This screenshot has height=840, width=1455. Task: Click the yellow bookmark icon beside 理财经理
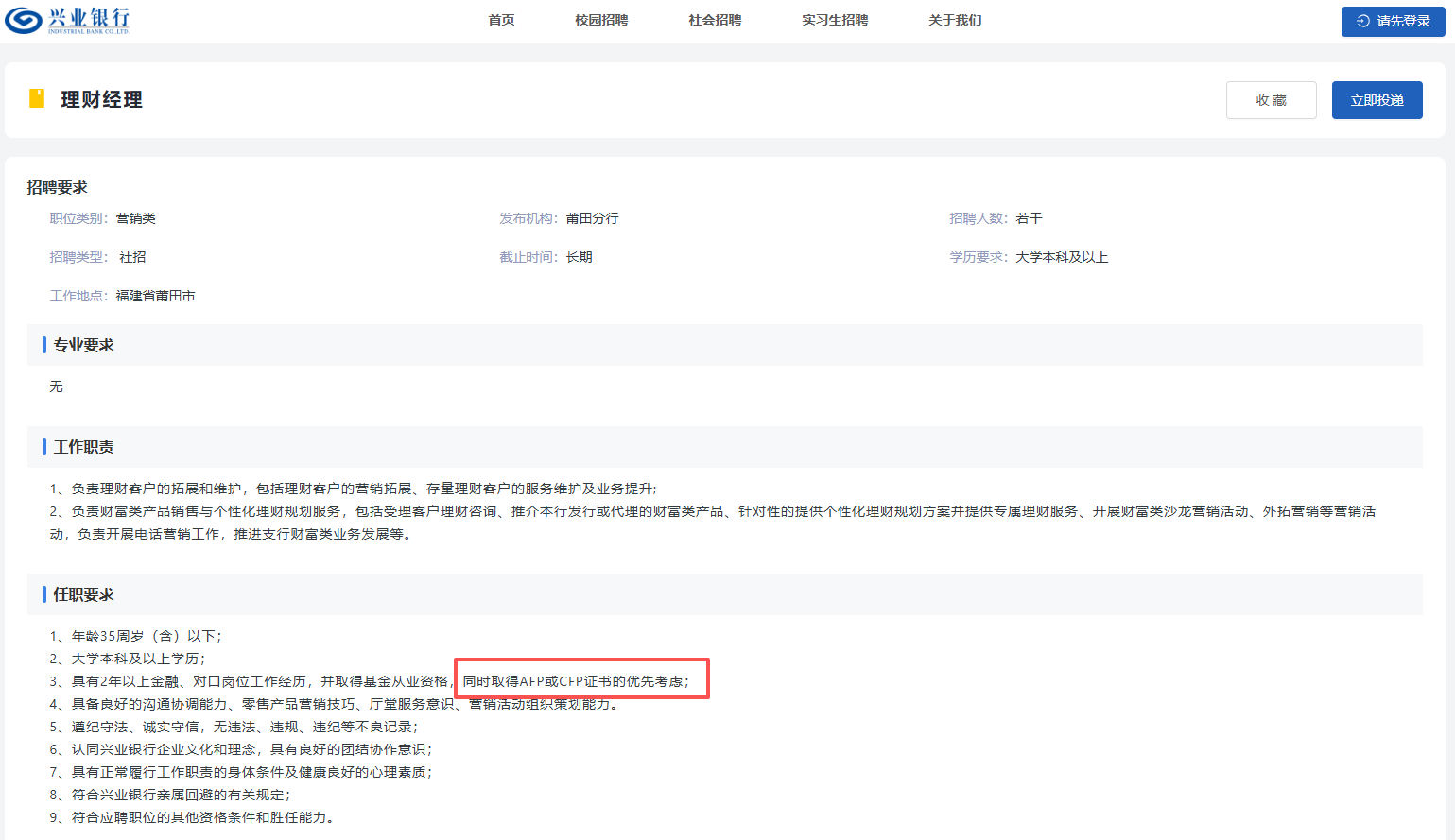37,98
